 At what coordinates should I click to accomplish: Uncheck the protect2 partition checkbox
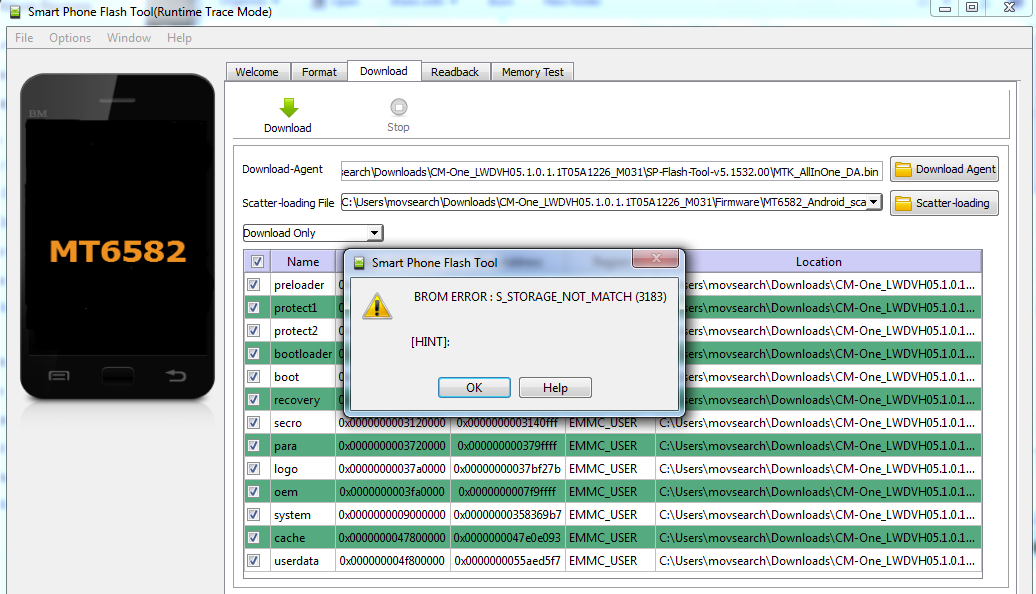click(x=253, y=330)
